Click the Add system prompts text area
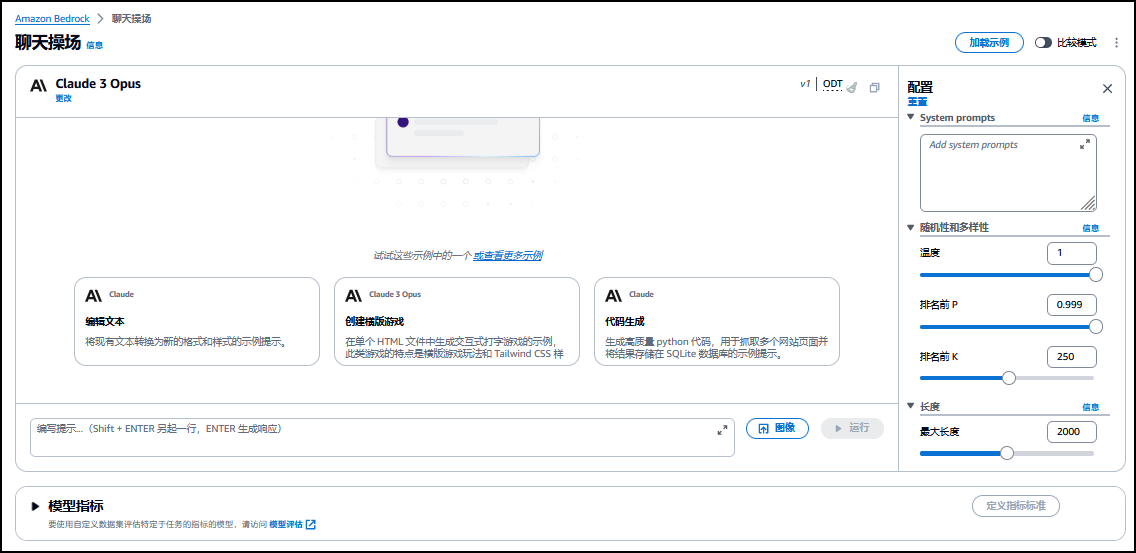The width and height of the screenshot is (1136, 553). tap(1008, 172)
